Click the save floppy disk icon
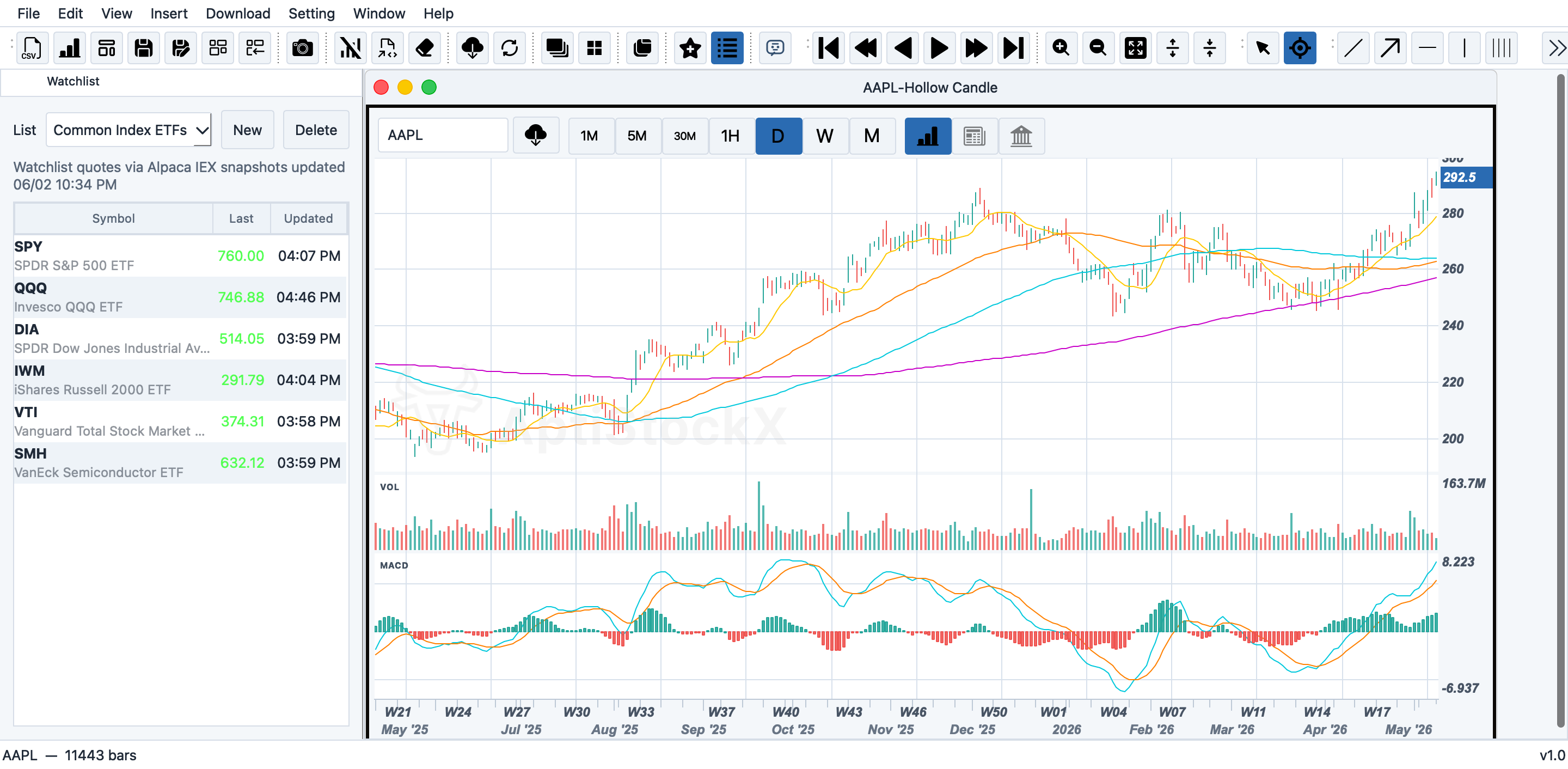The height and width of the screenshot is (769, 1568). (x=144, y=47)
